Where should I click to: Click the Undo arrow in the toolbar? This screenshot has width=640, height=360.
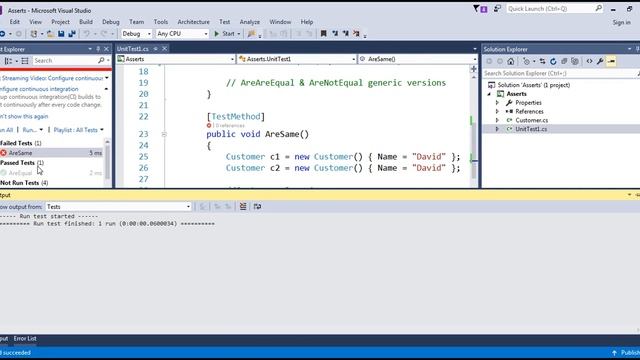pos(87,34)
